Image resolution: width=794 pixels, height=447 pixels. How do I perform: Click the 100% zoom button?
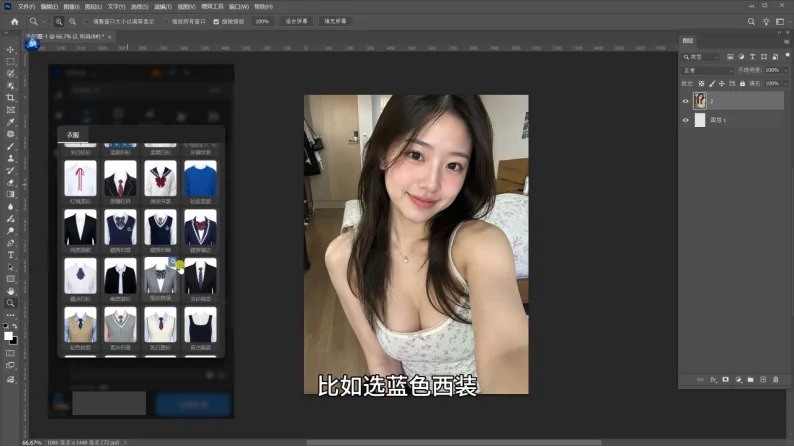(262, 22)
